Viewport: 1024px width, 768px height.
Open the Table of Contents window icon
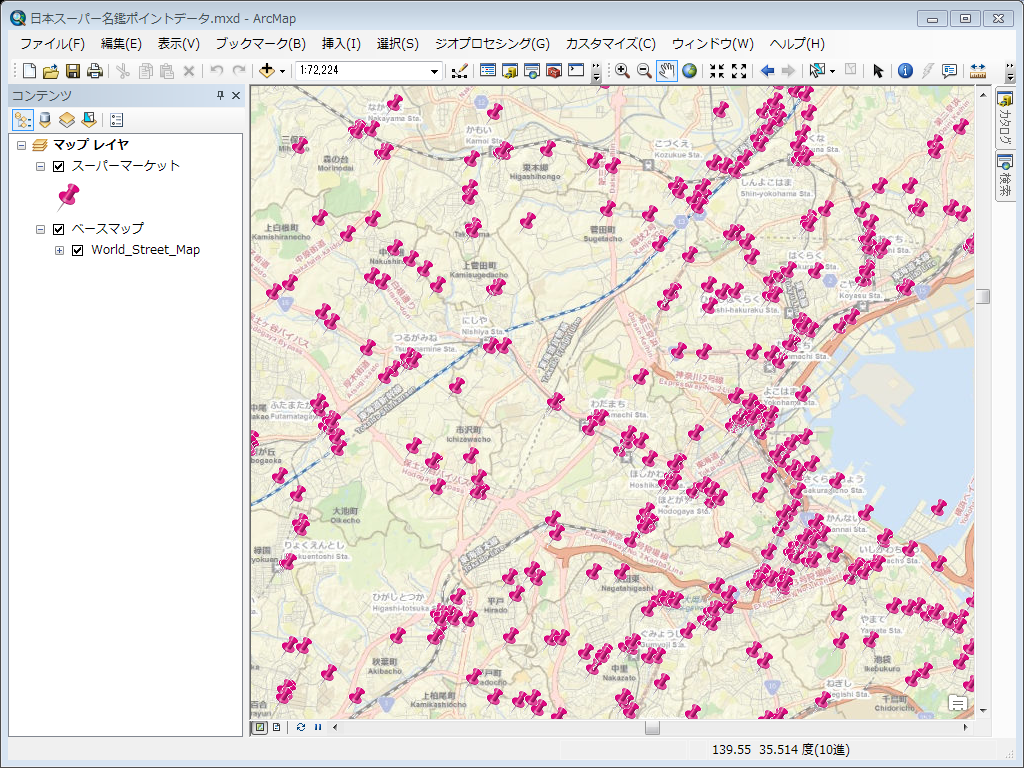pos(488,71)
